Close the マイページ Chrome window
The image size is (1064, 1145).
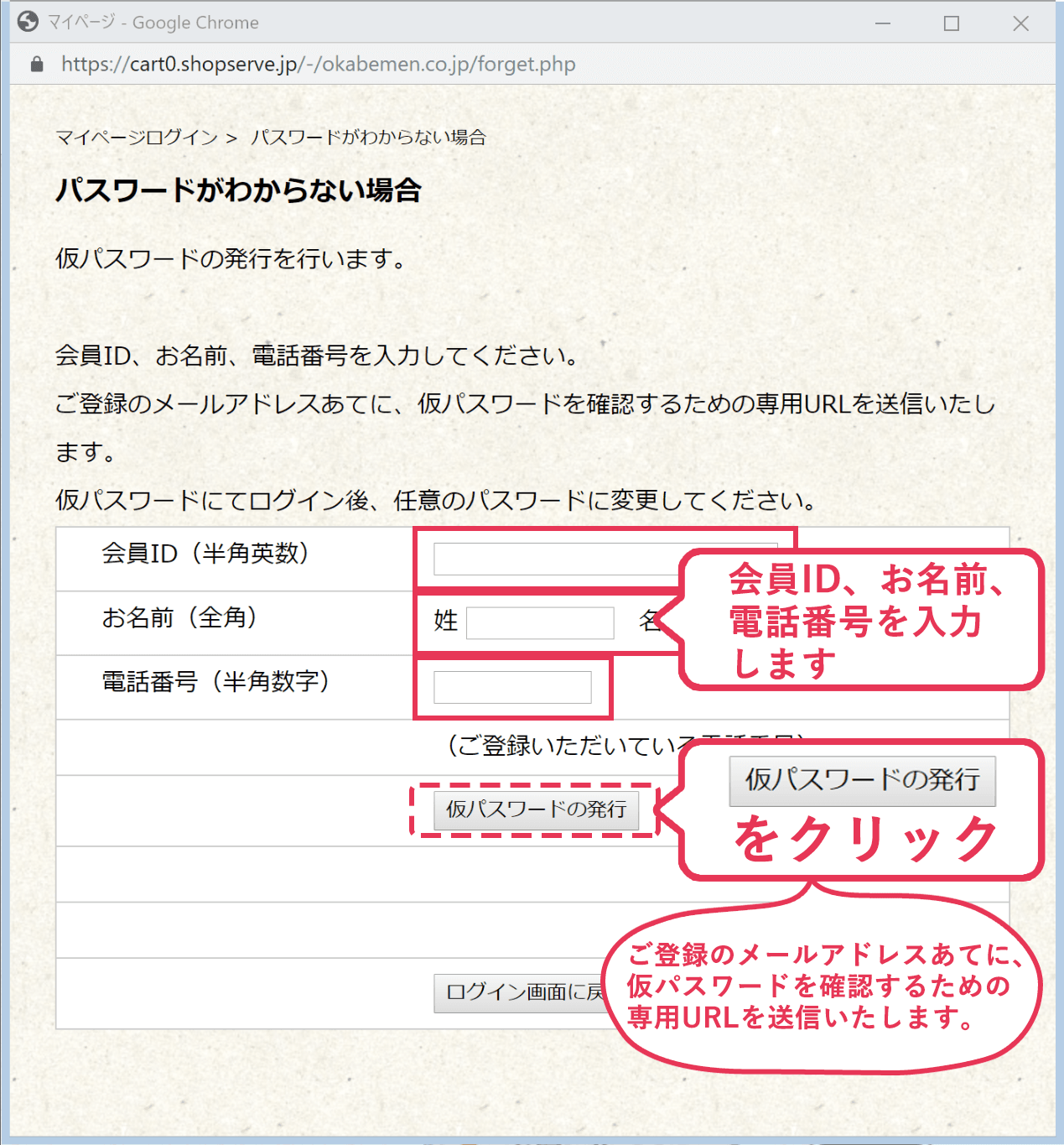coord(1020,23)
